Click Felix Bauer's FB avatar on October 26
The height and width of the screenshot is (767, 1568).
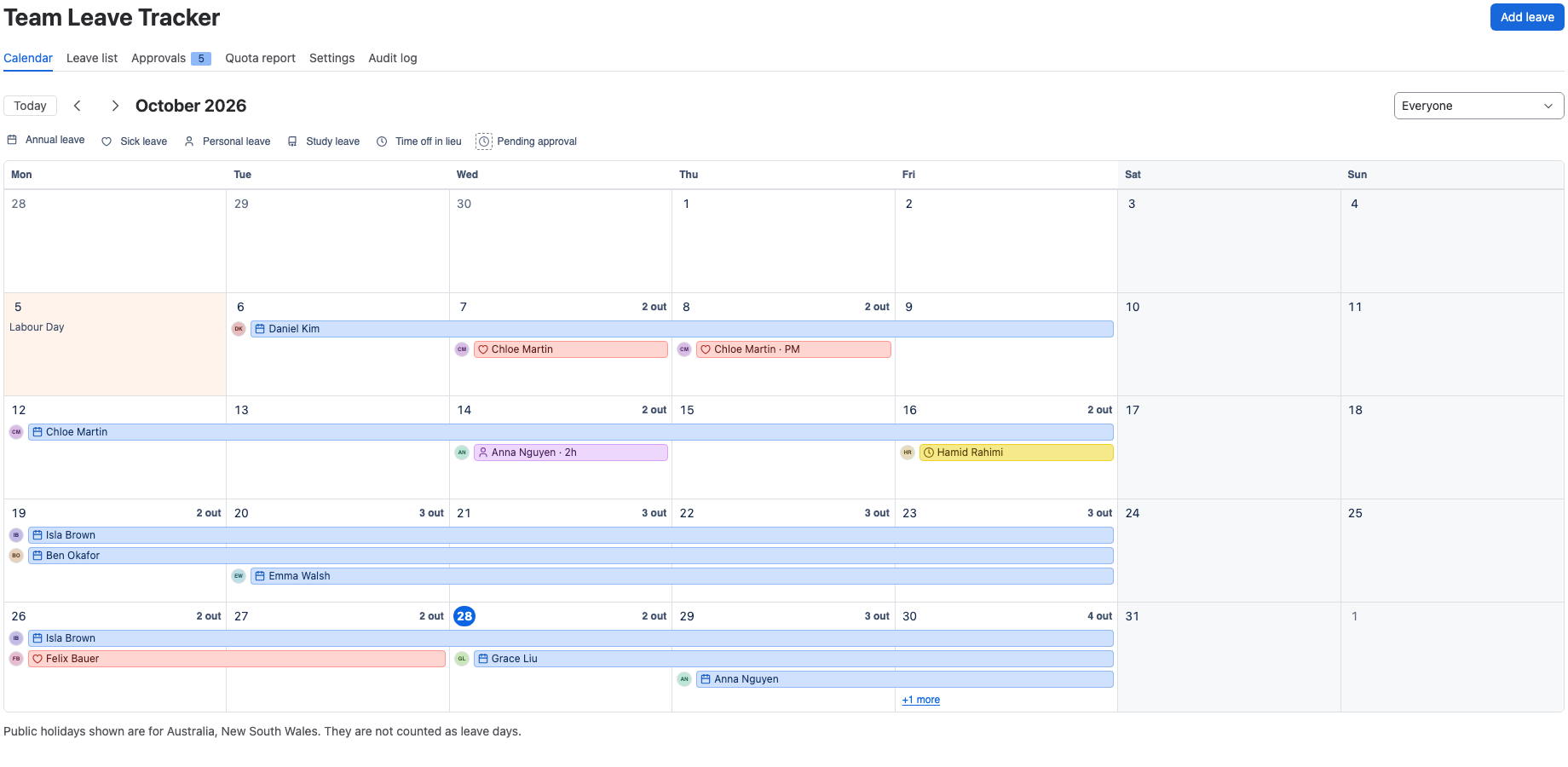16,659
